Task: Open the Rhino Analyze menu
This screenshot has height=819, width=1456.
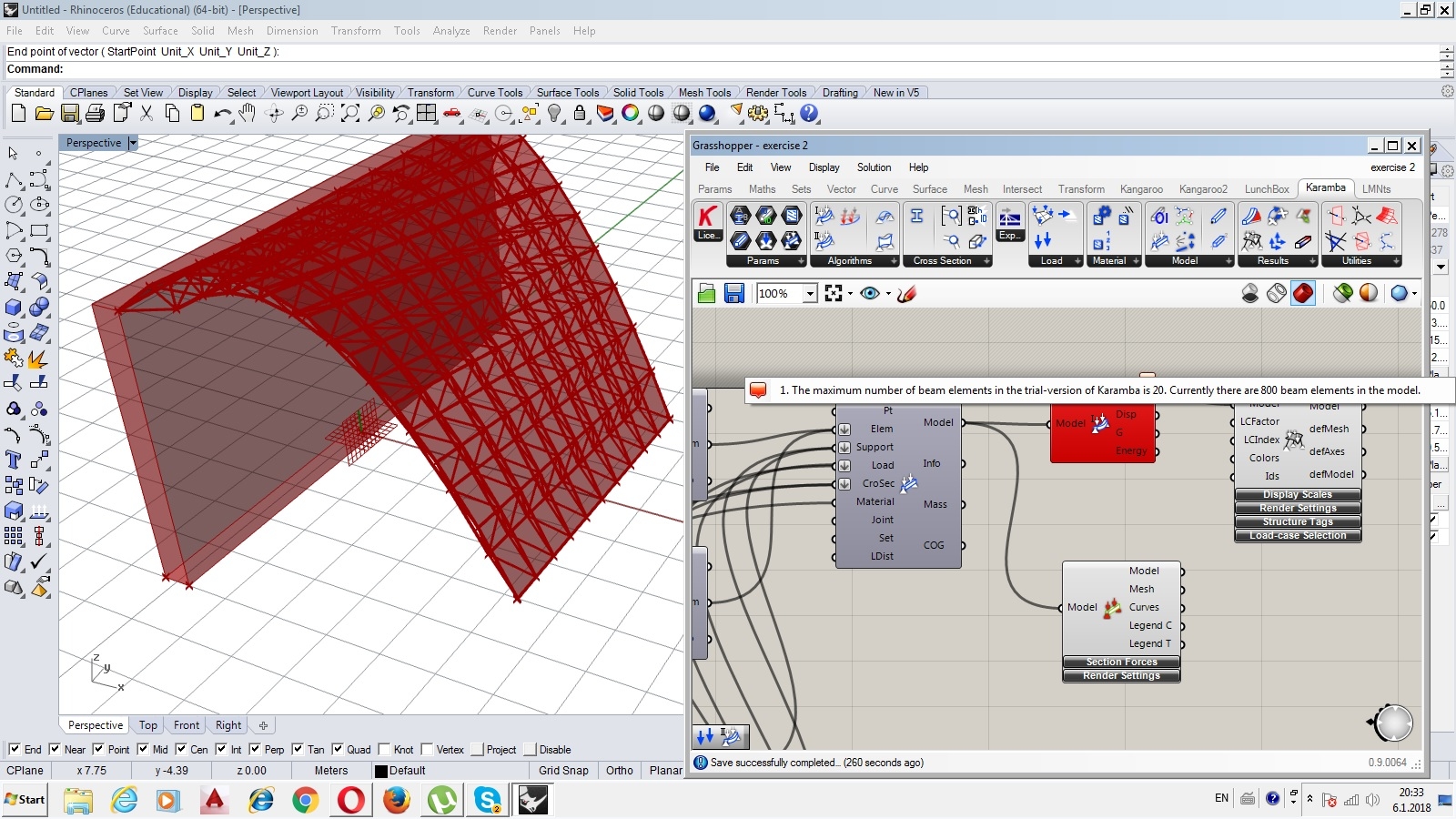Action: point(451,31)
